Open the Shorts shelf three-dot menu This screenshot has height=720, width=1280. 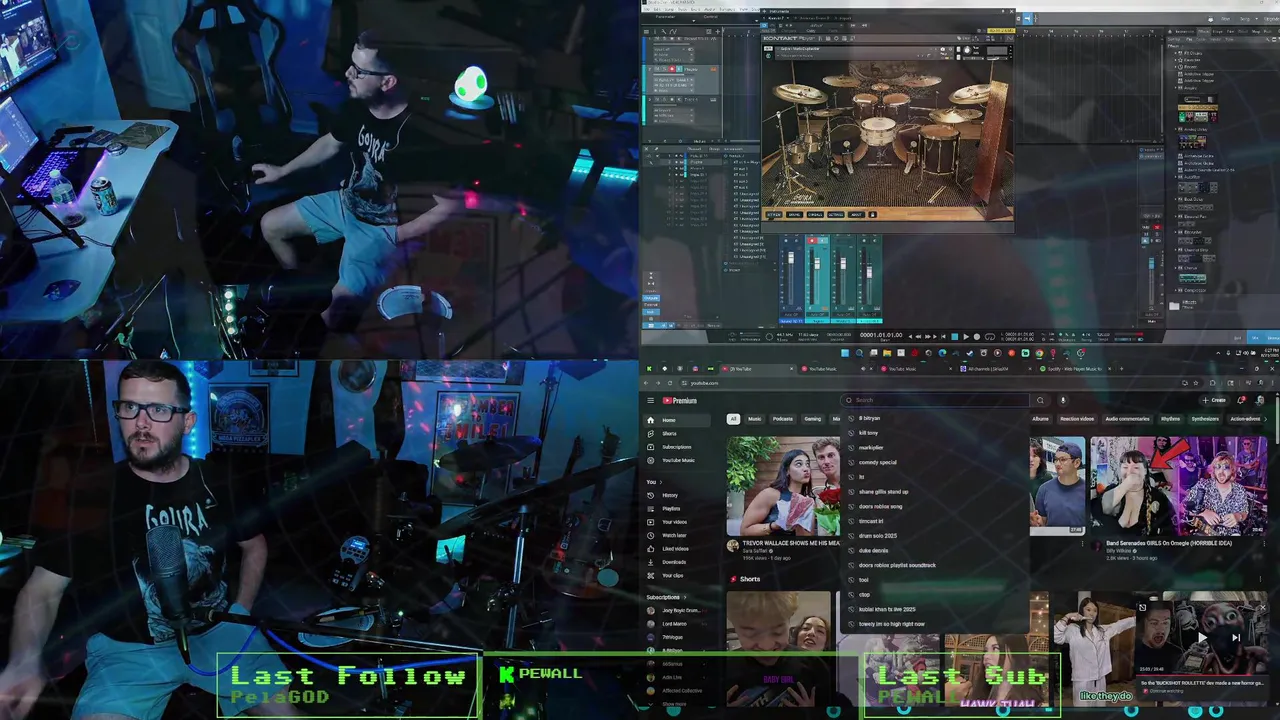pyautogui.click(x=1260, y=579)
